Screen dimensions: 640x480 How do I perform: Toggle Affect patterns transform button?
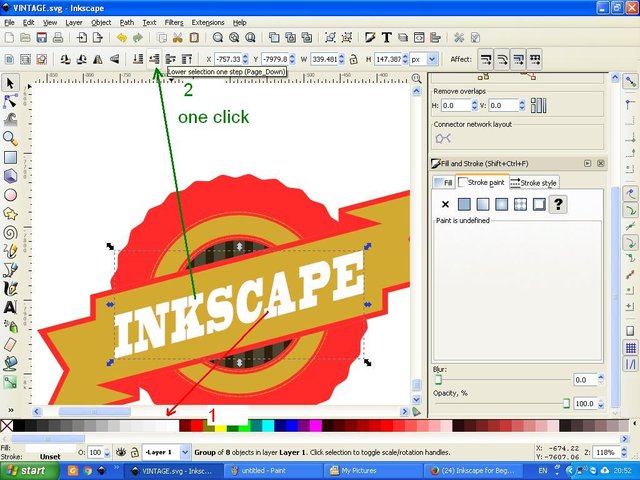[535, 60]
